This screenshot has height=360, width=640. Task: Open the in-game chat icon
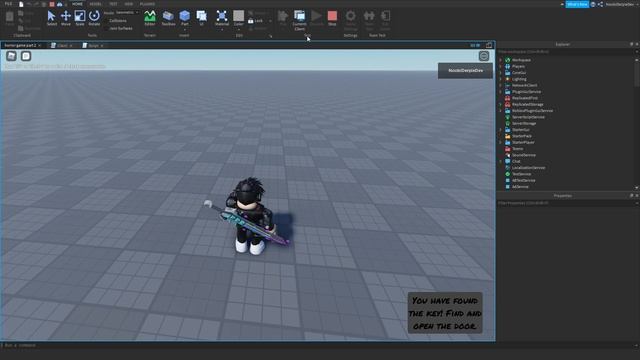(26, 56)
